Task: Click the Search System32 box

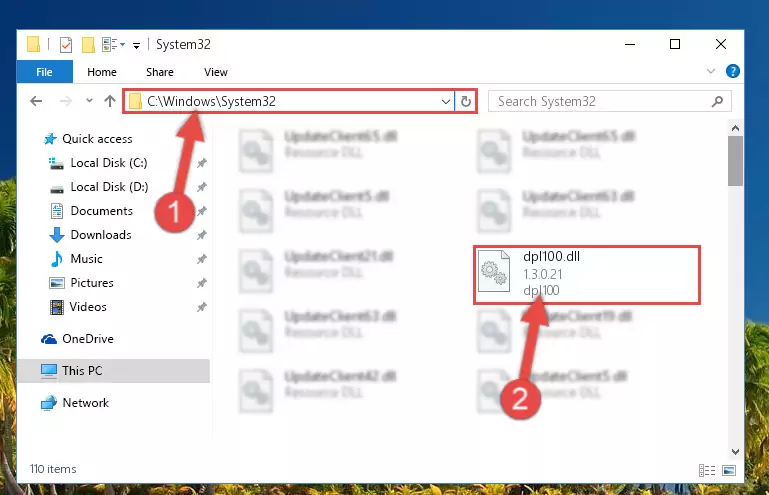Action: 610,102
